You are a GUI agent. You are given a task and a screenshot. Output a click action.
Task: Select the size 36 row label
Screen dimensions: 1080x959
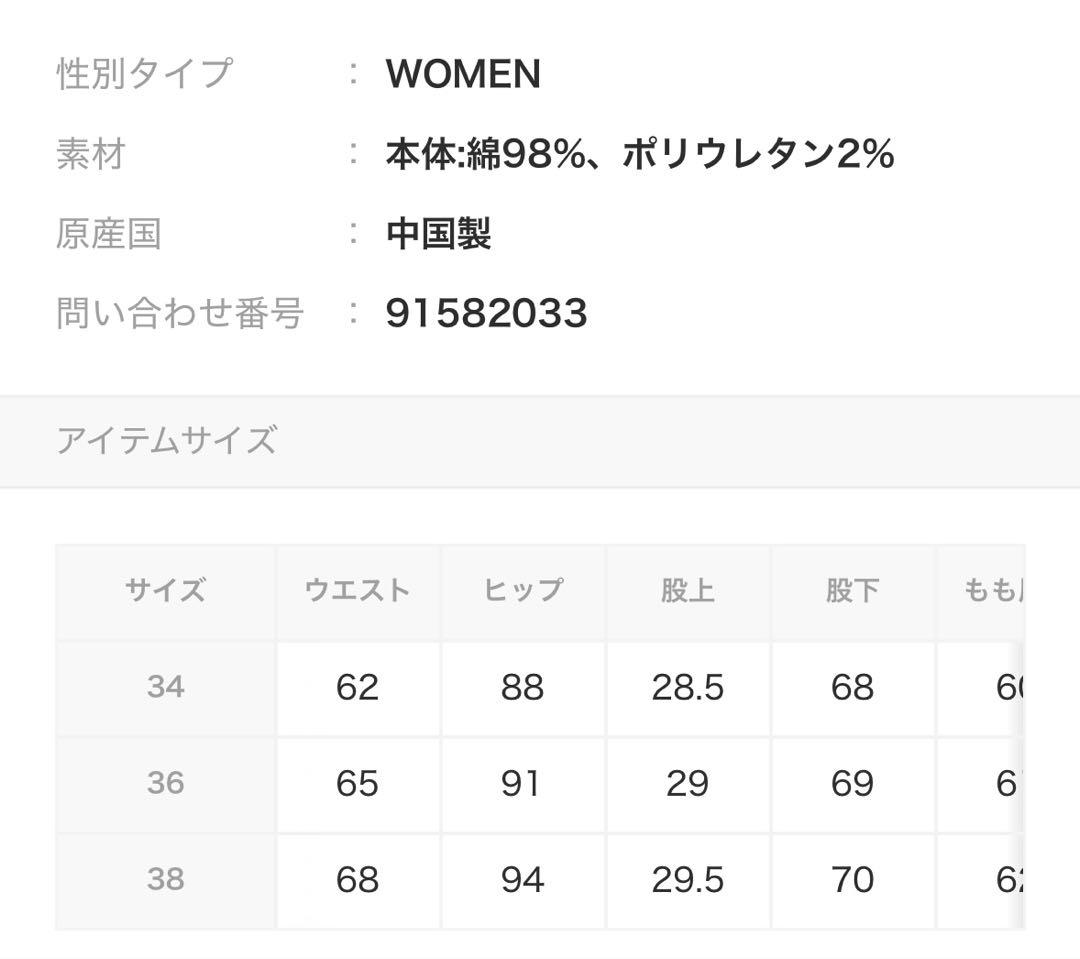(x=165, y=783)
